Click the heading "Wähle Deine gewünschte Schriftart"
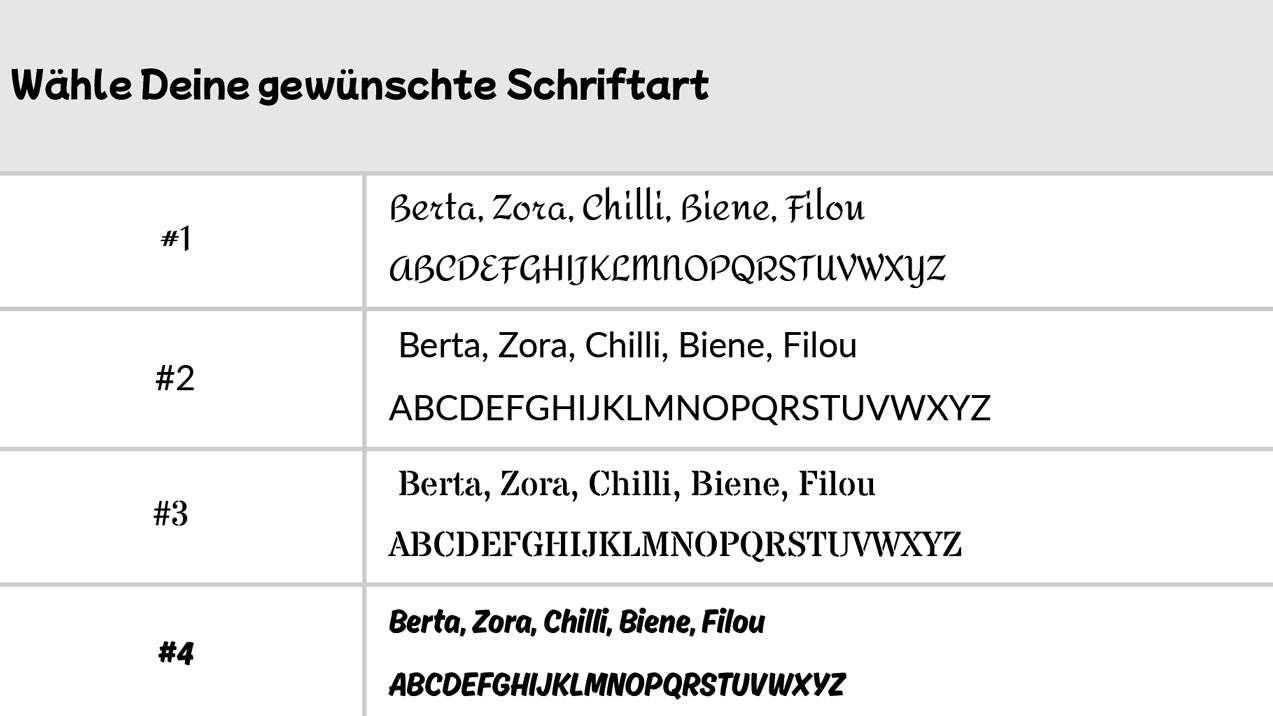1273x716 pixels. point(360,86)
